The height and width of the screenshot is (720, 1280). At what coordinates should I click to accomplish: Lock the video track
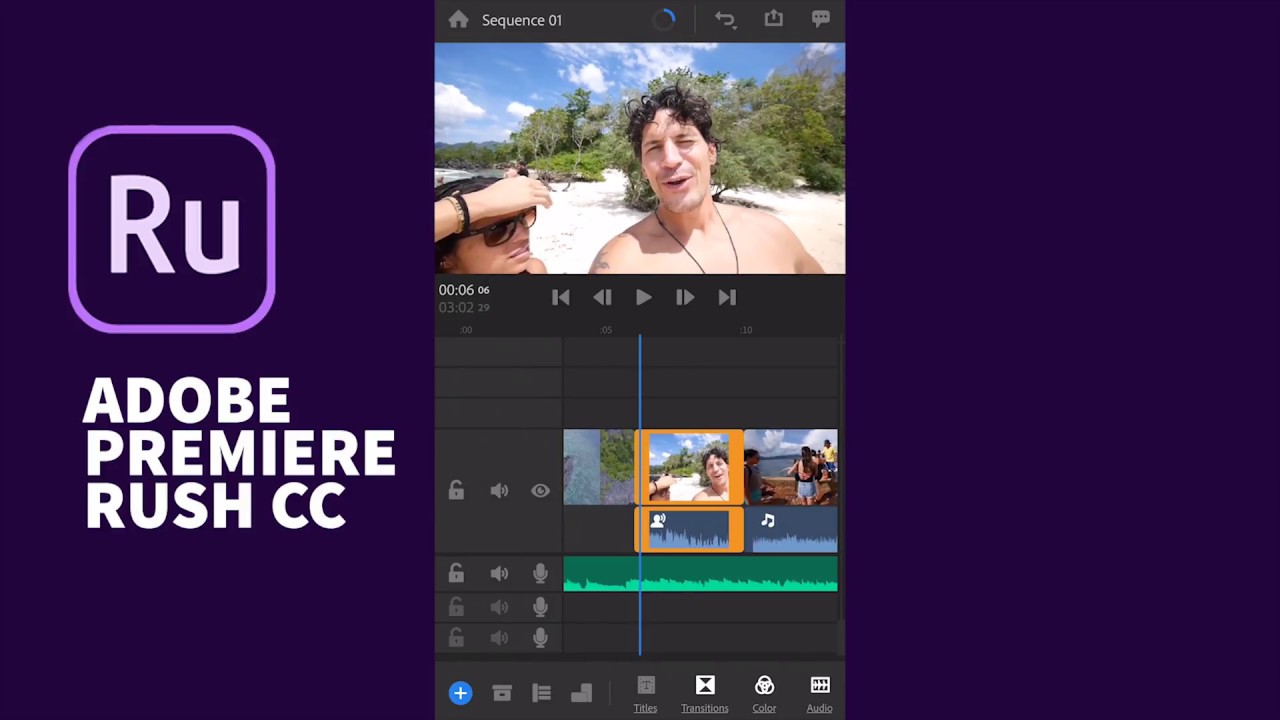456,490
